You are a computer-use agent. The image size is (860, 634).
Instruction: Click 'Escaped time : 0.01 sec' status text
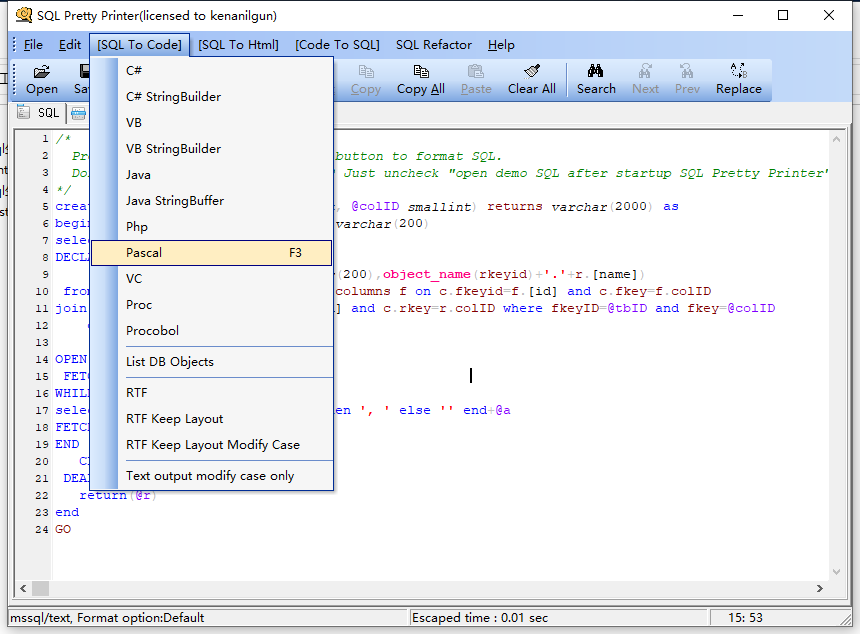[480, 618]
